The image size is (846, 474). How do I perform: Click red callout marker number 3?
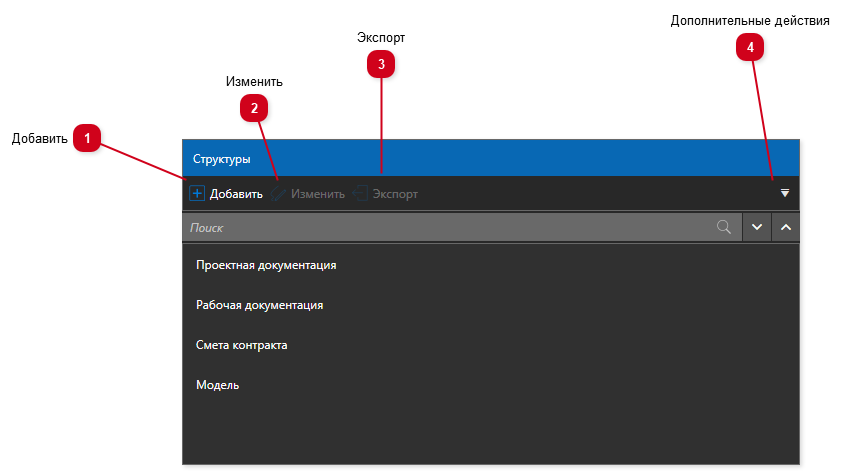pos(381,65)
